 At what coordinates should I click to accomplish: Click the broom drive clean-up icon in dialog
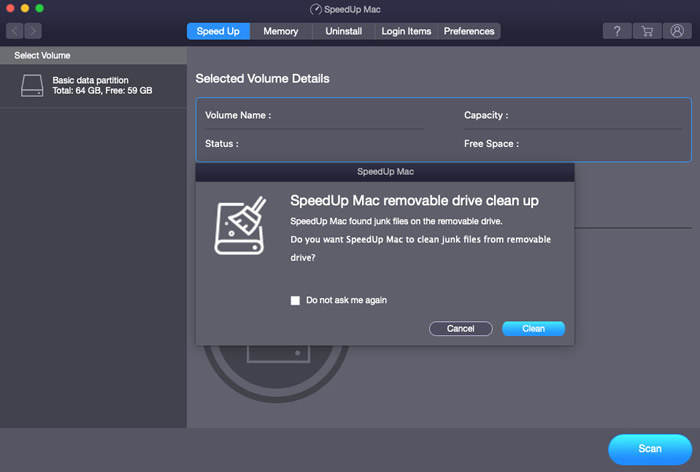tap(240, 226)
